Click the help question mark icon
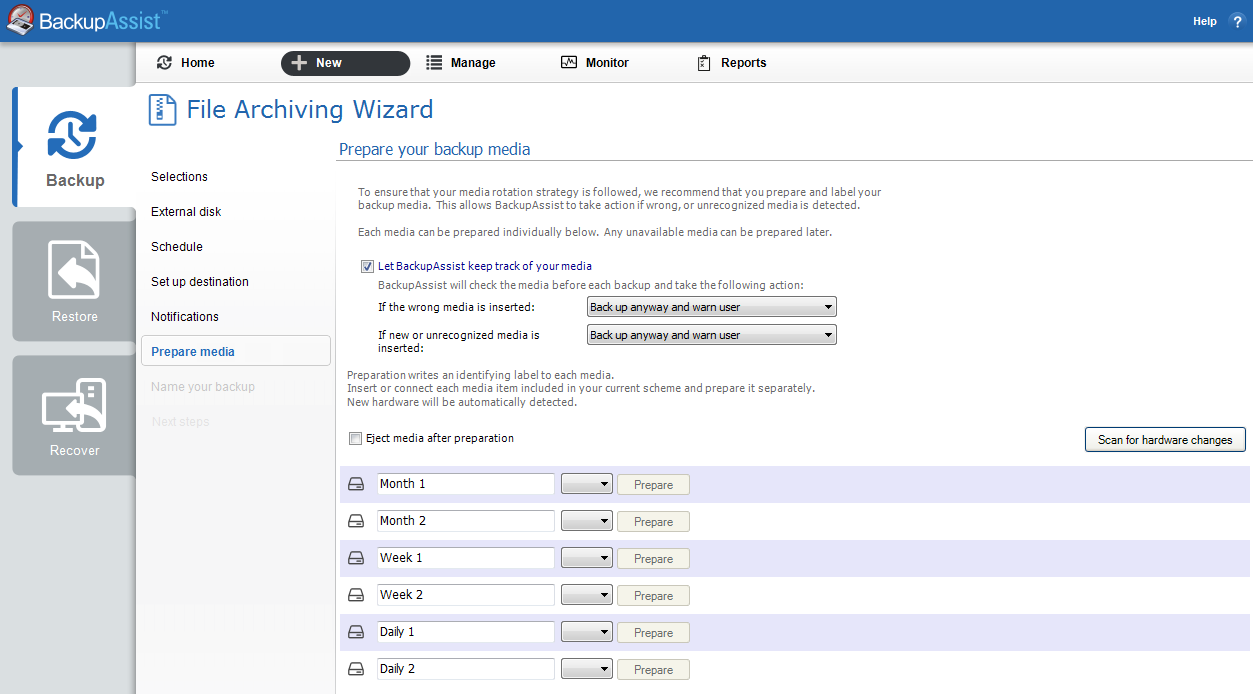Screen dimensions: 1253x694 [1236, 21]
